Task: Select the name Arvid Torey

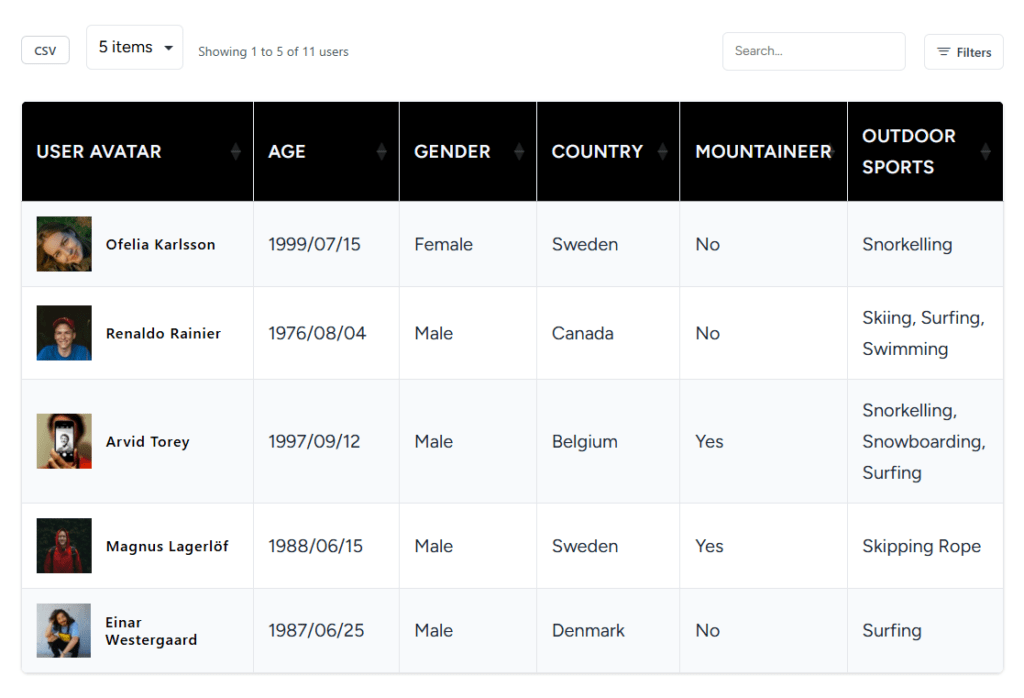Action: tap(148, 442)
